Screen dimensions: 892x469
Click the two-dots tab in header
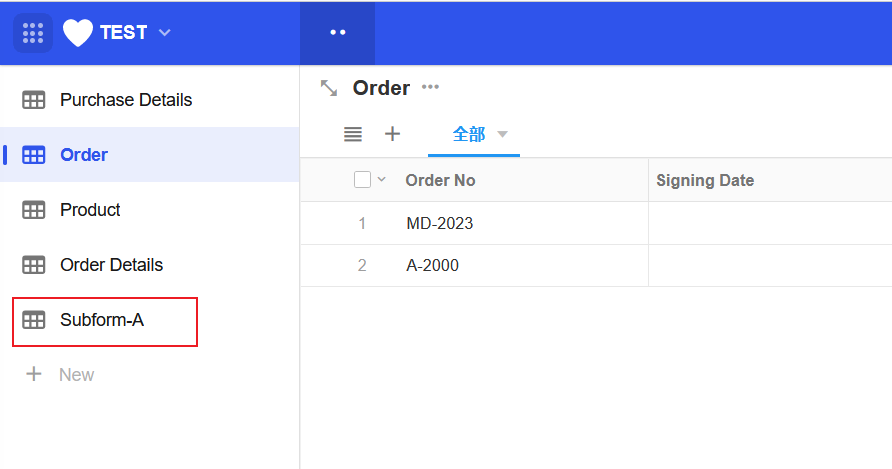point(337,32)
